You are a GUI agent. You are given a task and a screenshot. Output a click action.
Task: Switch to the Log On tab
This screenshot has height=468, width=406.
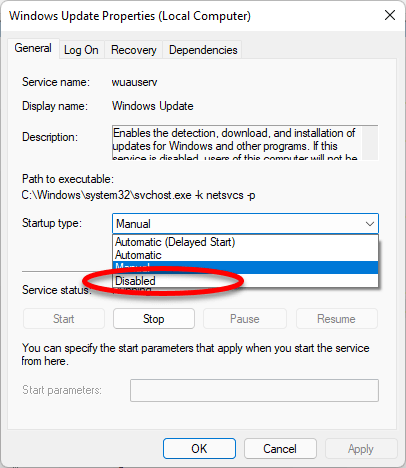81,50
